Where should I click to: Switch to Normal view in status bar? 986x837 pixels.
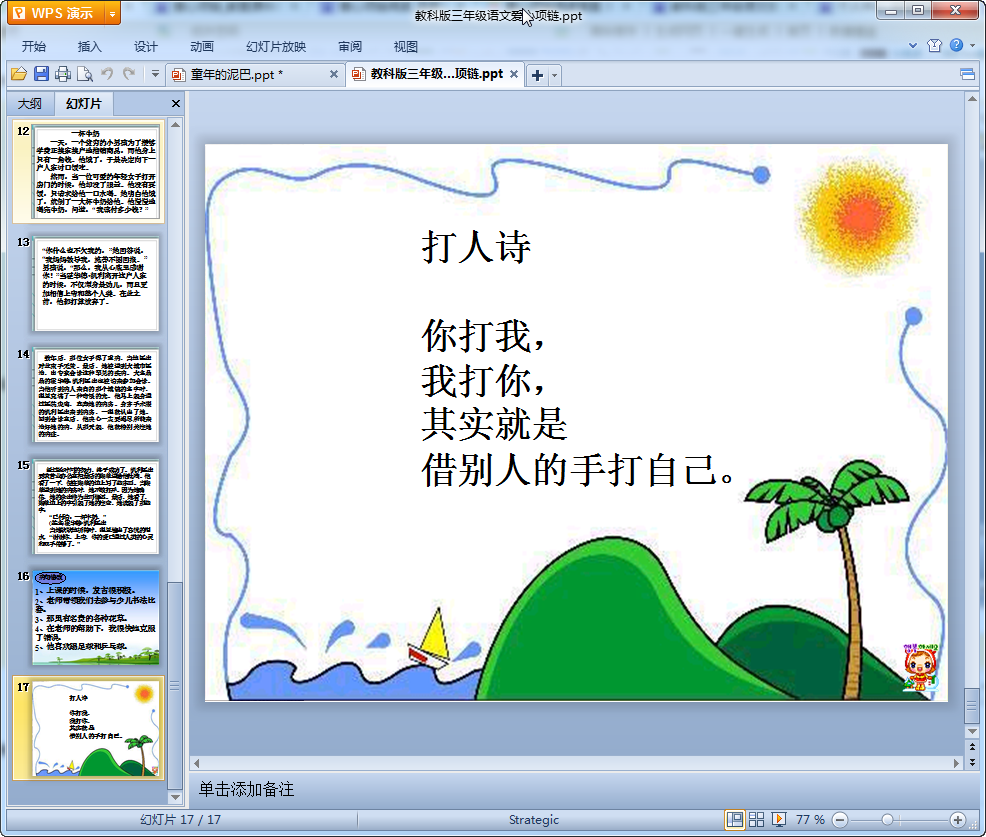735,820
